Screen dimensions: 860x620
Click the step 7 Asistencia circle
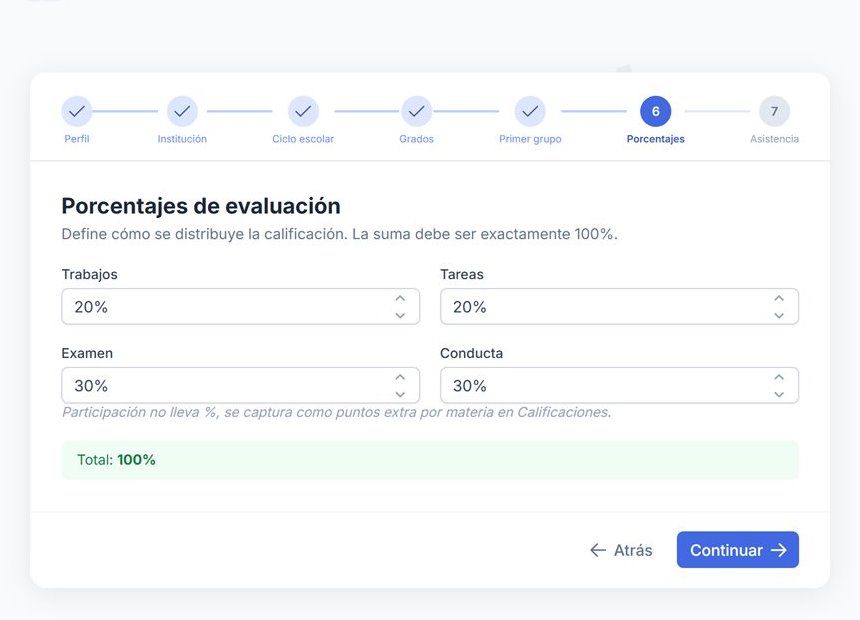[x=774, y=111]
